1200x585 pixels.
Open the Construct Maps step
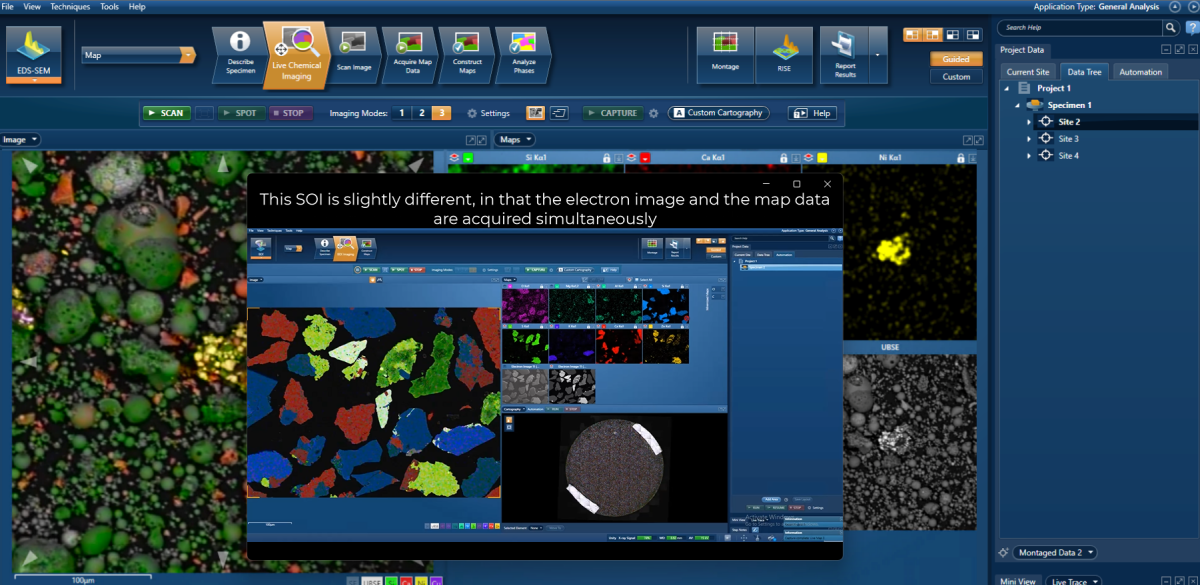[x=467, y=52]
